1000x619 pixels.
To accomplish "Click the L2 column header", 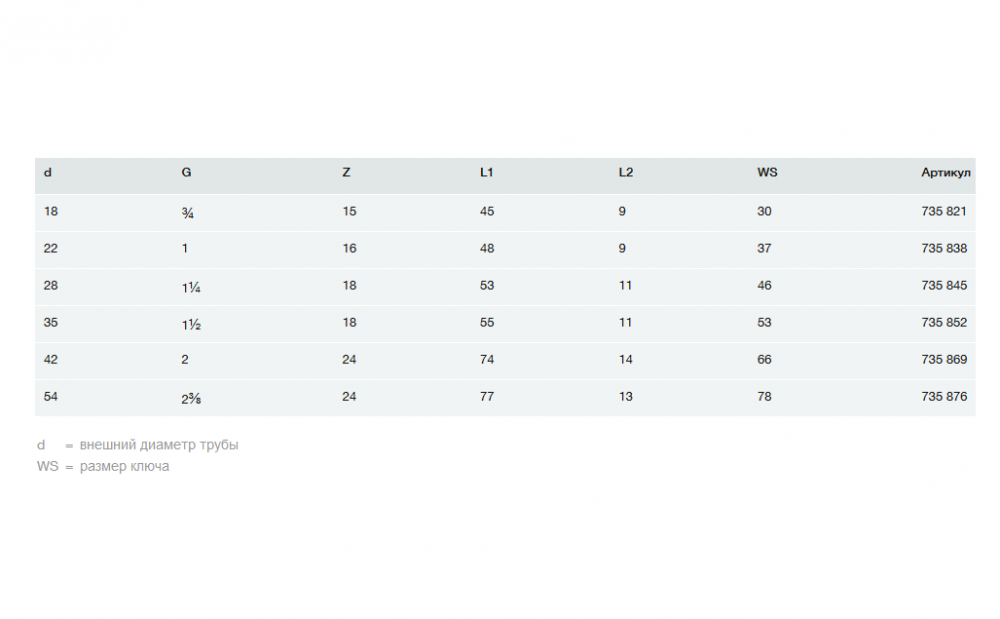I will point(625,173).
